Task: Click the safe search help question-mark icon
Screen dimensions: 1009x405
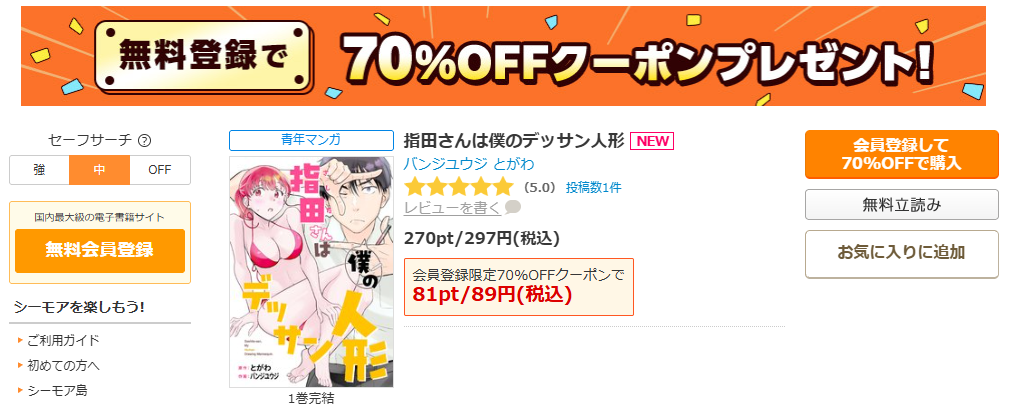Action: (145, 140)
